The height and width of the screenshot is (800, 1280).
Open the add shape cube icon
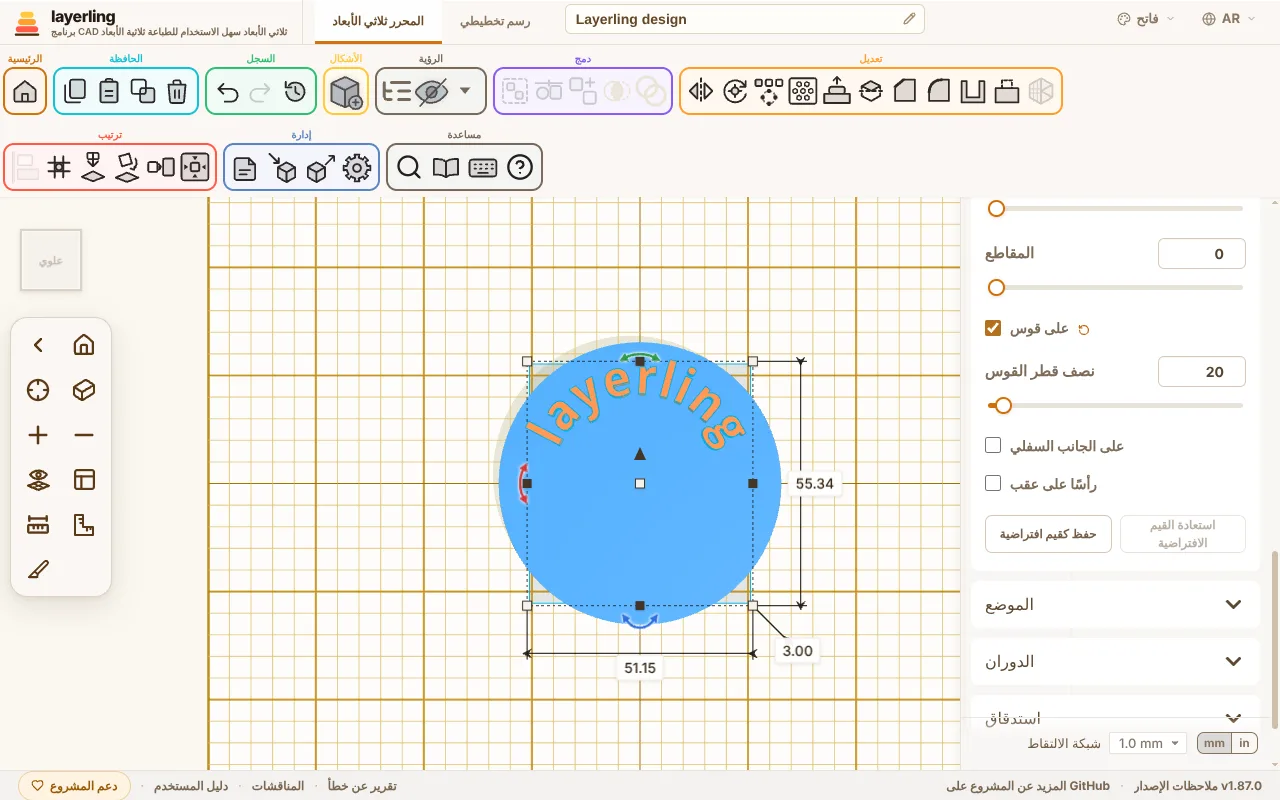click(346, 92)
